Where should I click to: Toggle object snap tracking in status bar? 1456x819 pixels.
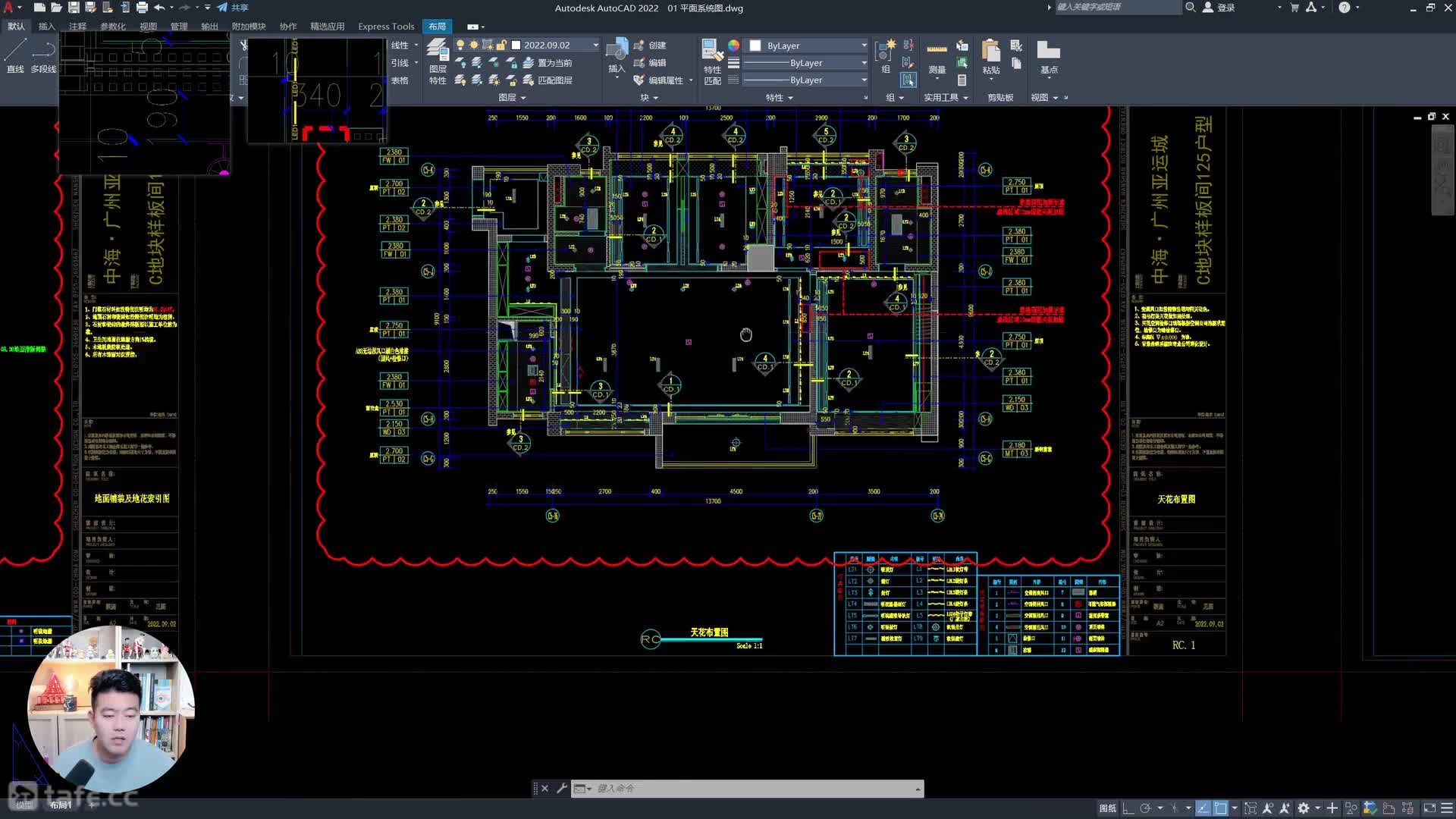1203,808
